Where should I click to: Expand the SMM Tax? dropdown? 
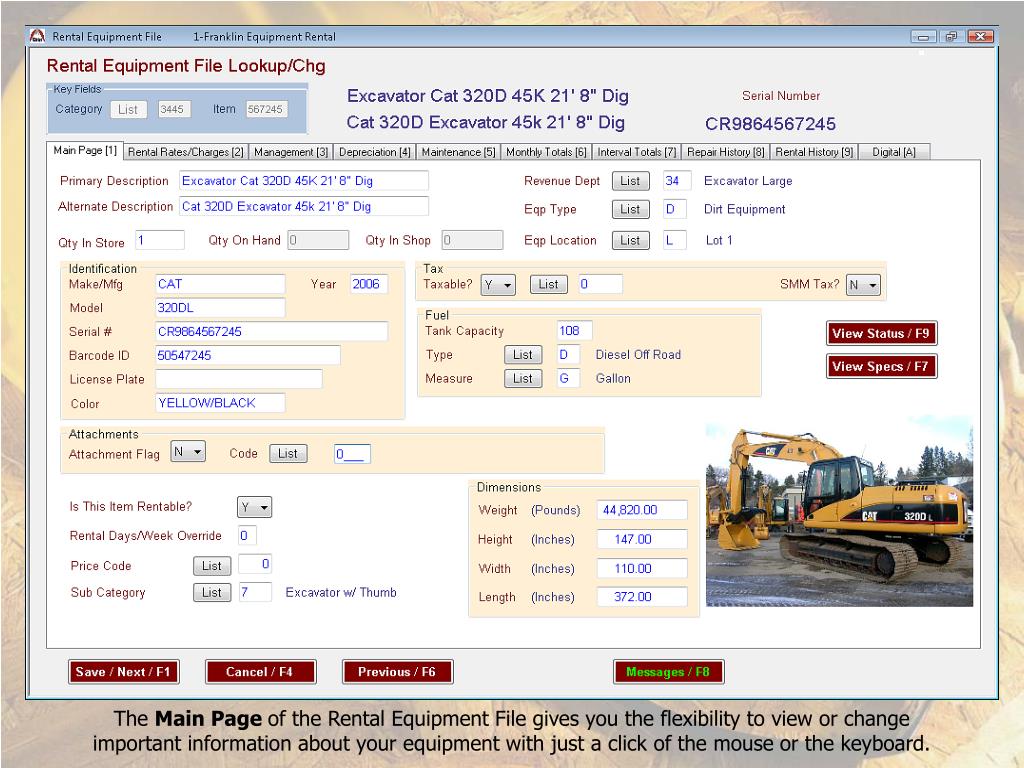pyautogui.click(x=863, y=285)
